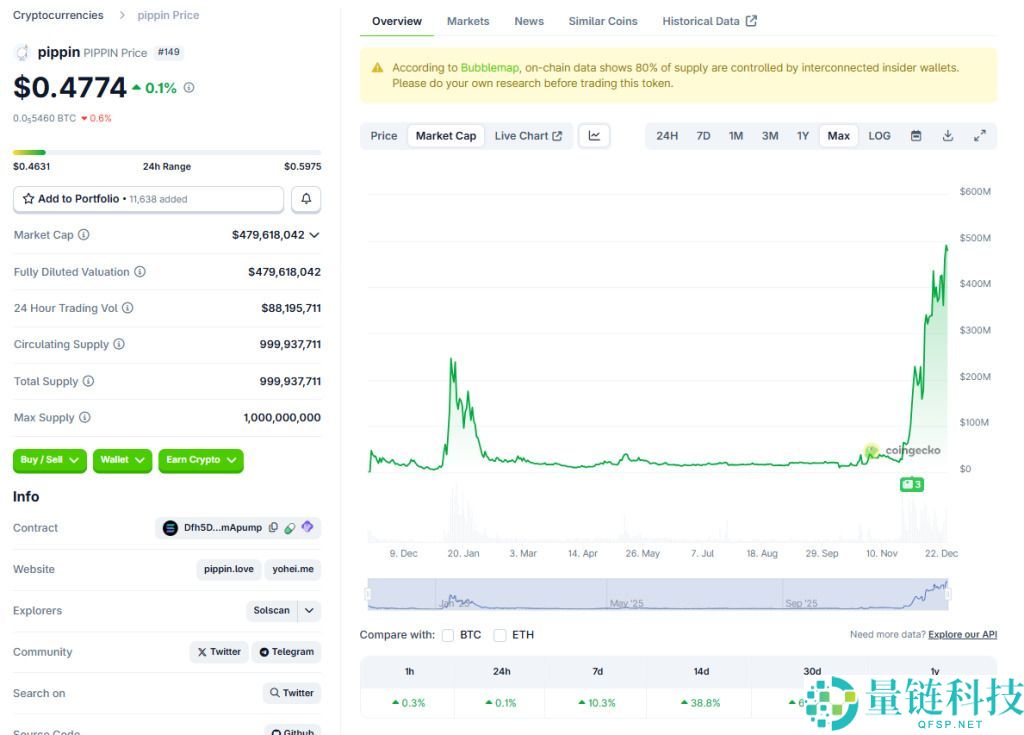Screen dimensions: 1024x735
Task: Open the Fully Diluted Valuation info icon
Action: click(x=140, y=272)
